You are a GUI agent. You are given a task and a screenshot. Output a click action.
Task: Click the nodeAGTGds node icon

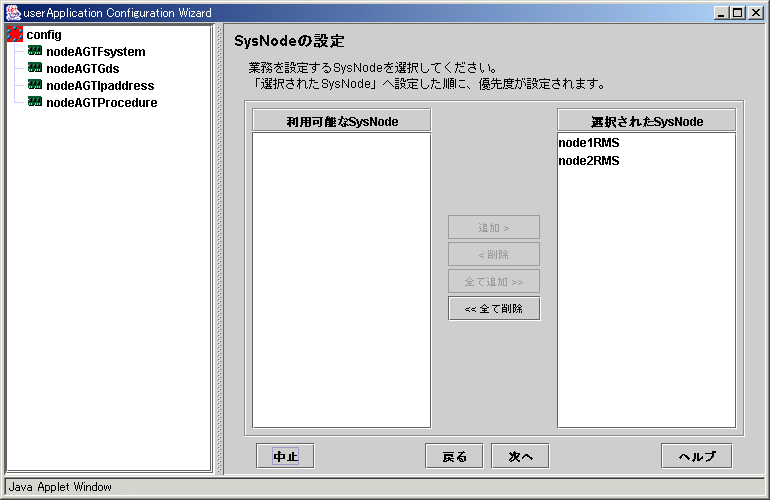coord(35,68)
